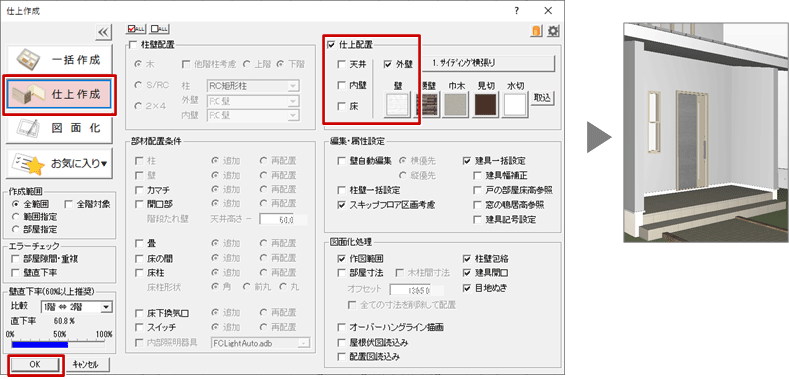789x379 pixels.
Task: Pick the striped 腰壁 material swatch
Action: [428, 104]
